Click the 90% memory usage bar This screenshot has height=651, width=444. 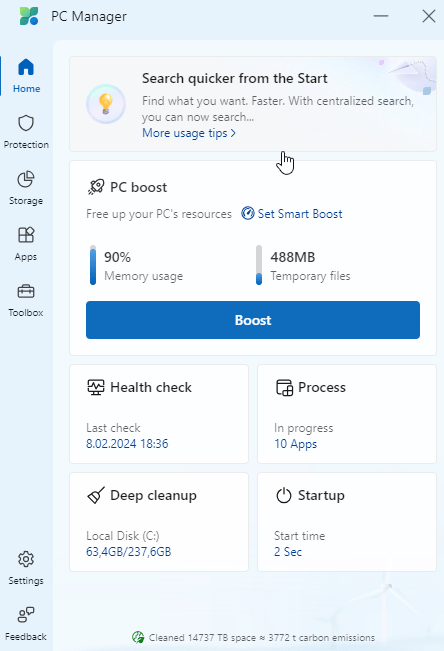coord(93,265)
